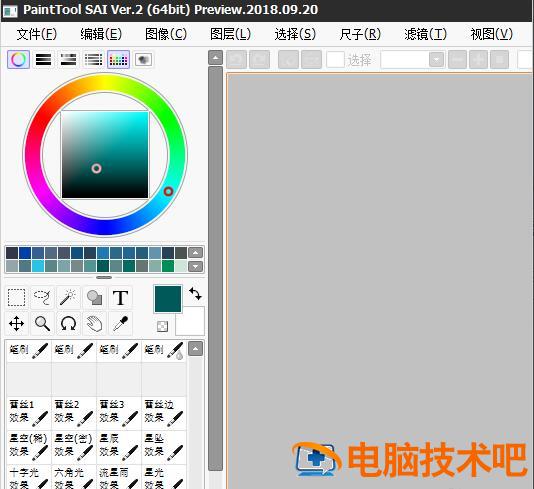
Task: Toggle the color wheel panel
Action: (x=18, y=60)
